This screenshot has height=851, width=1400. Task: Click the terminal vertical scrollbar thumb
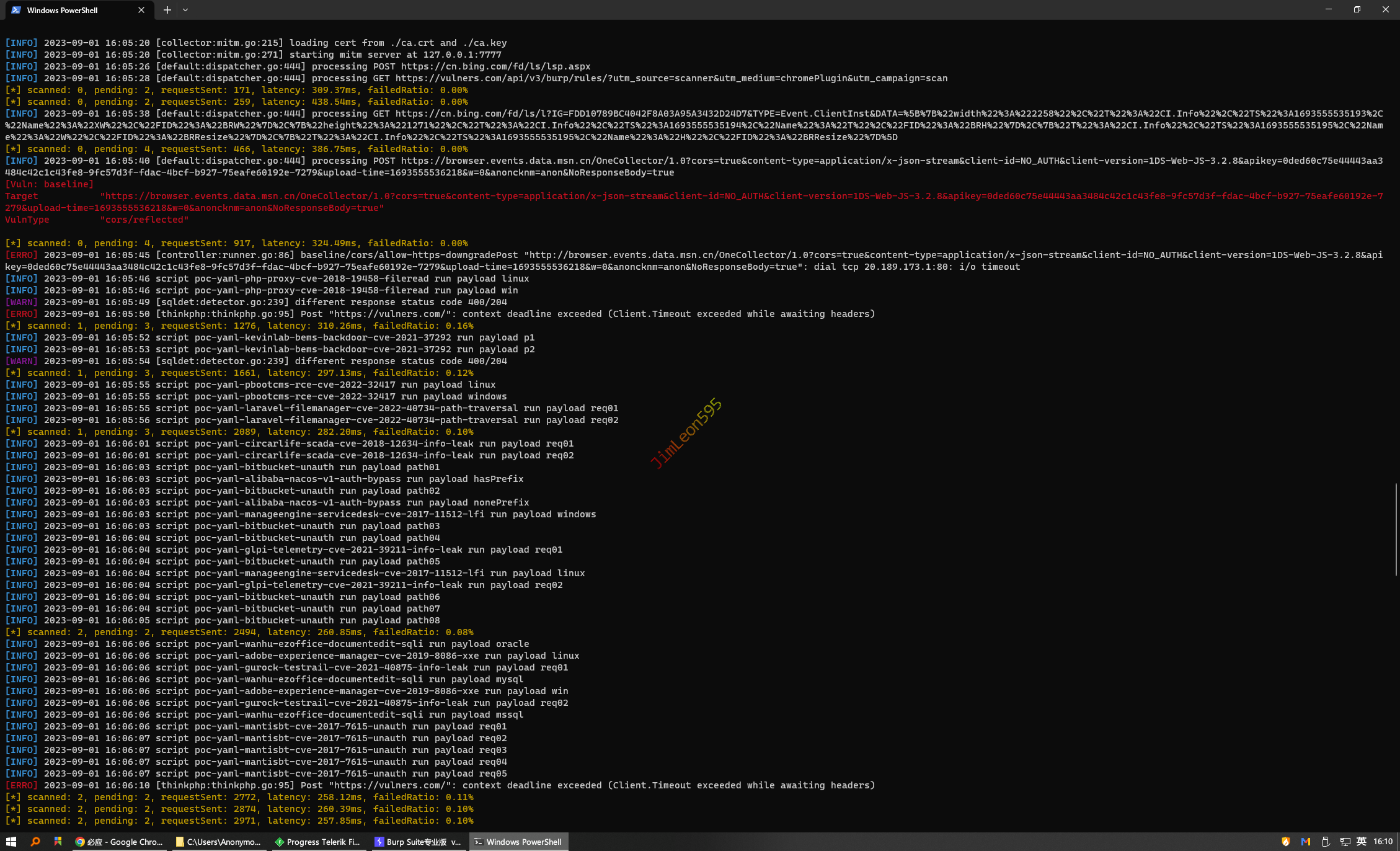[x=1396, y=529]
